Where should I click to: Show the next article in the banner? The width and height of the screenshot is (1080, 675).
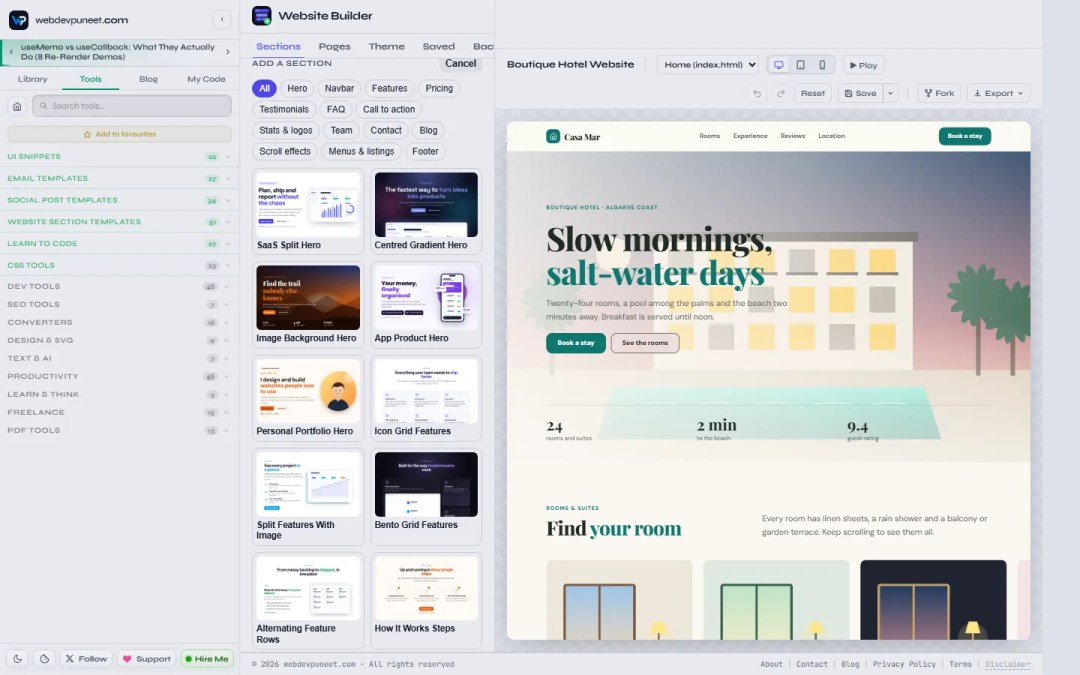(x=228, y=52)
